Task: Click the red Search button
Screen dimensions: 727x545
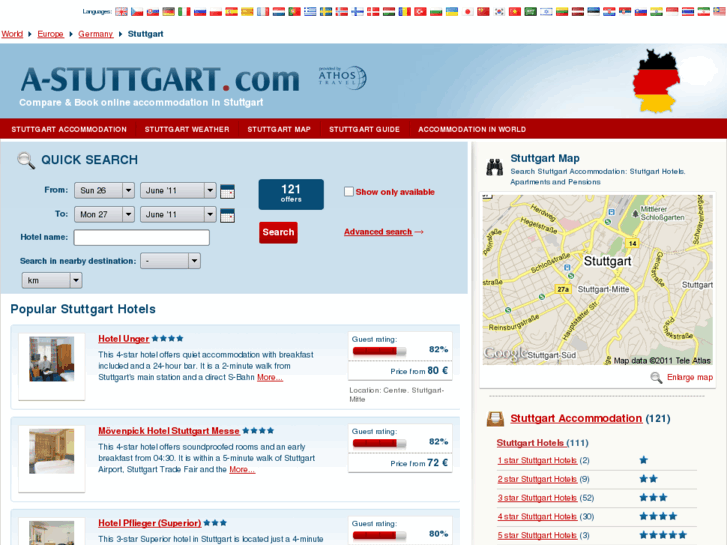Action: click(x=278, y=232)
